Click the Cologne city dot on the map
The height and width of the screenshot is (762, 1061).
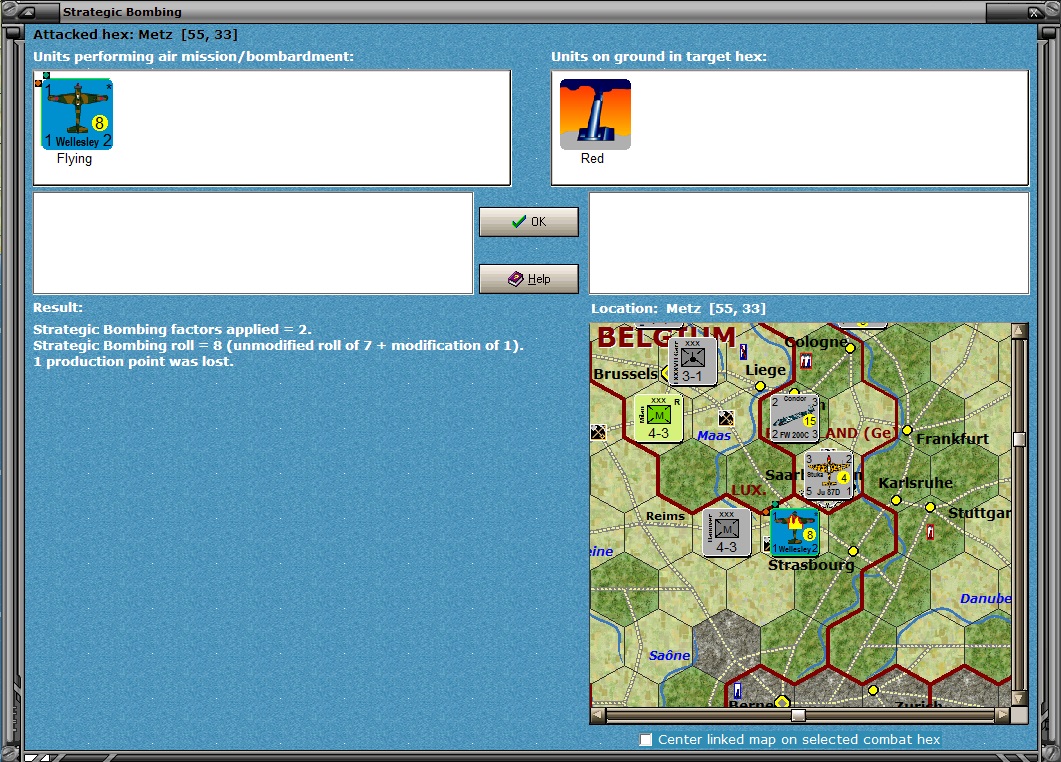tap(851, 348)
